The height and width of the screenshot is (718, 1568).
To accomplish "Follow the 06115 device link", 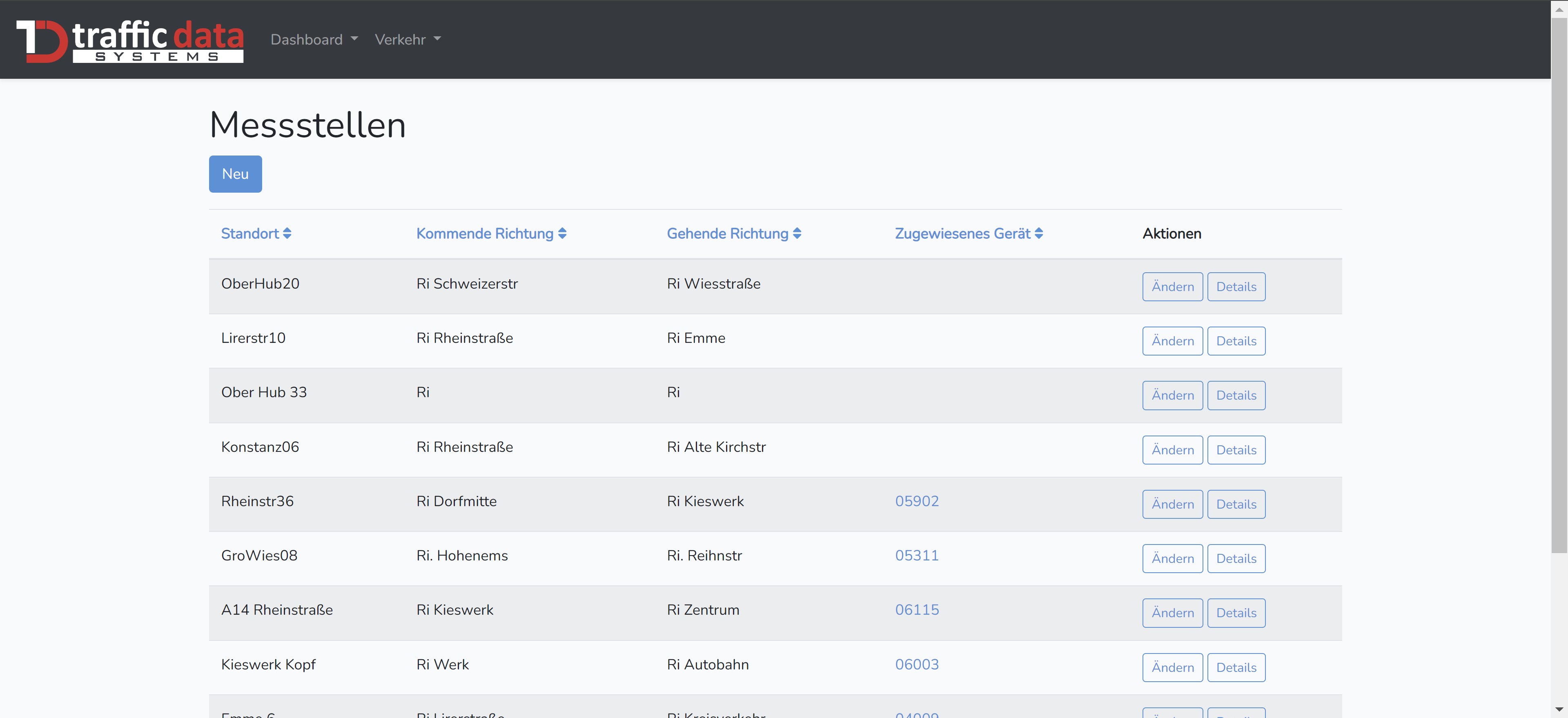I will point(916,610).
